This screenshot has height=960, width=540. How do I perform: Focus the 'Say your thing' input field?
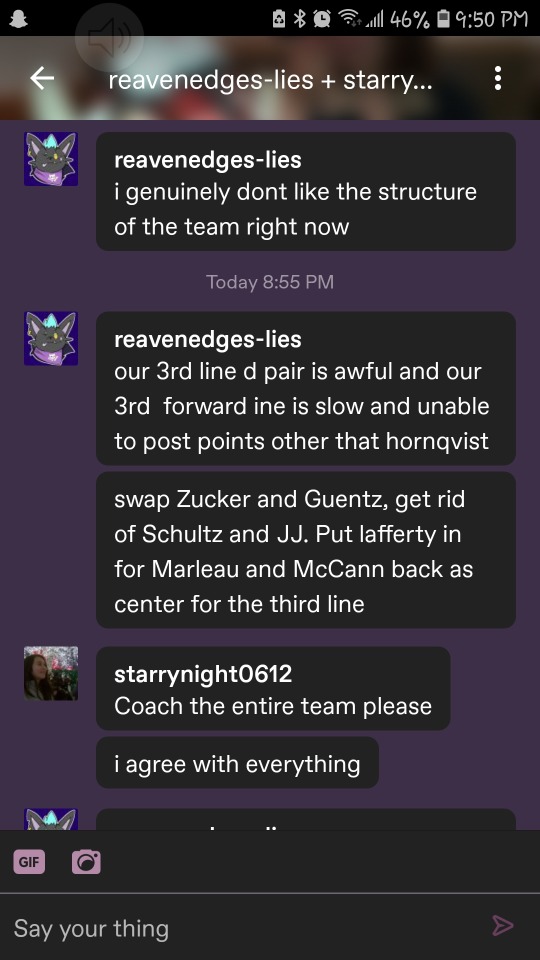pos(245,928)
